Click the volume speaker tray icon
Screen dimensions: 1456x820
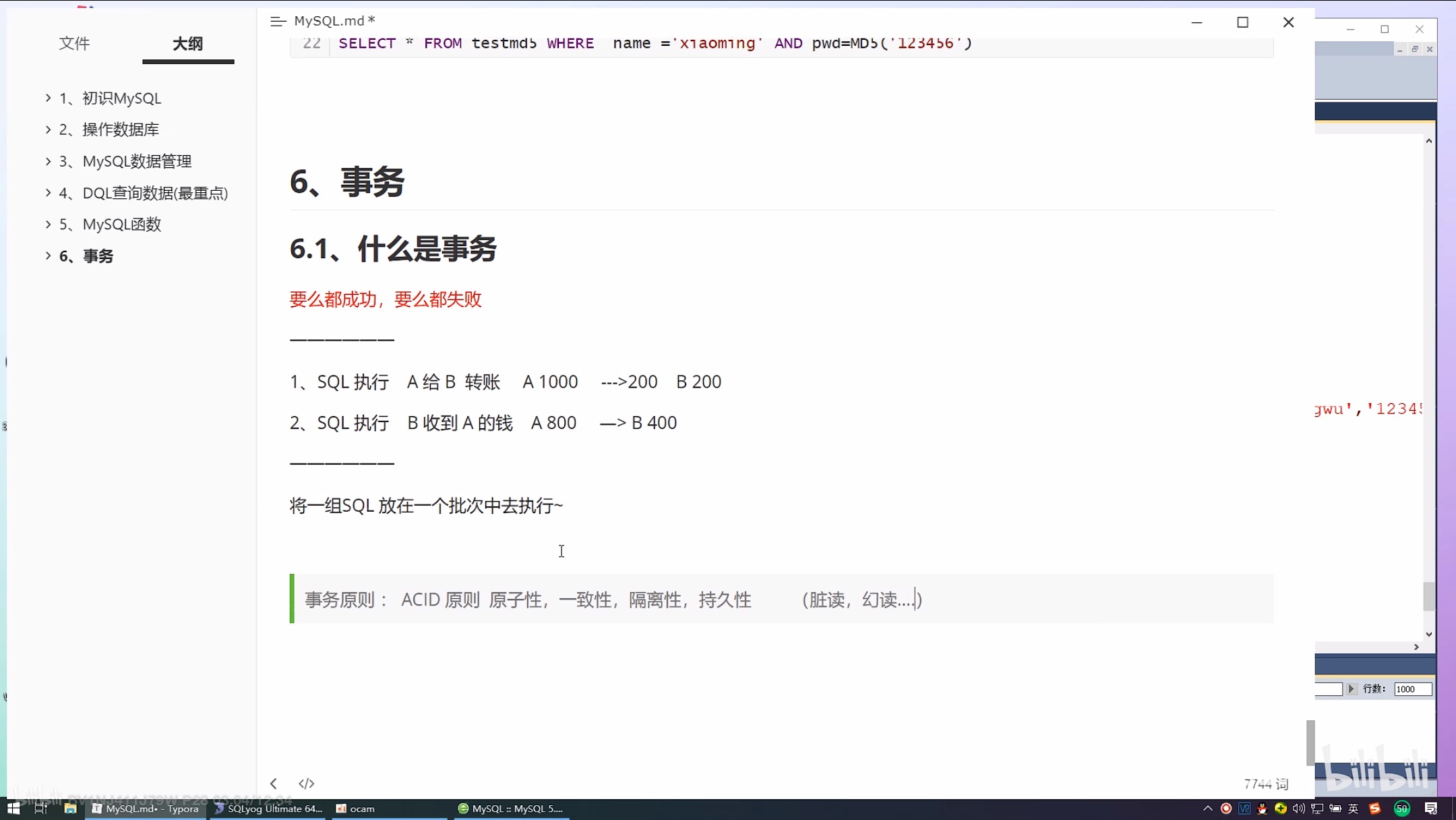click(1298, 809)
